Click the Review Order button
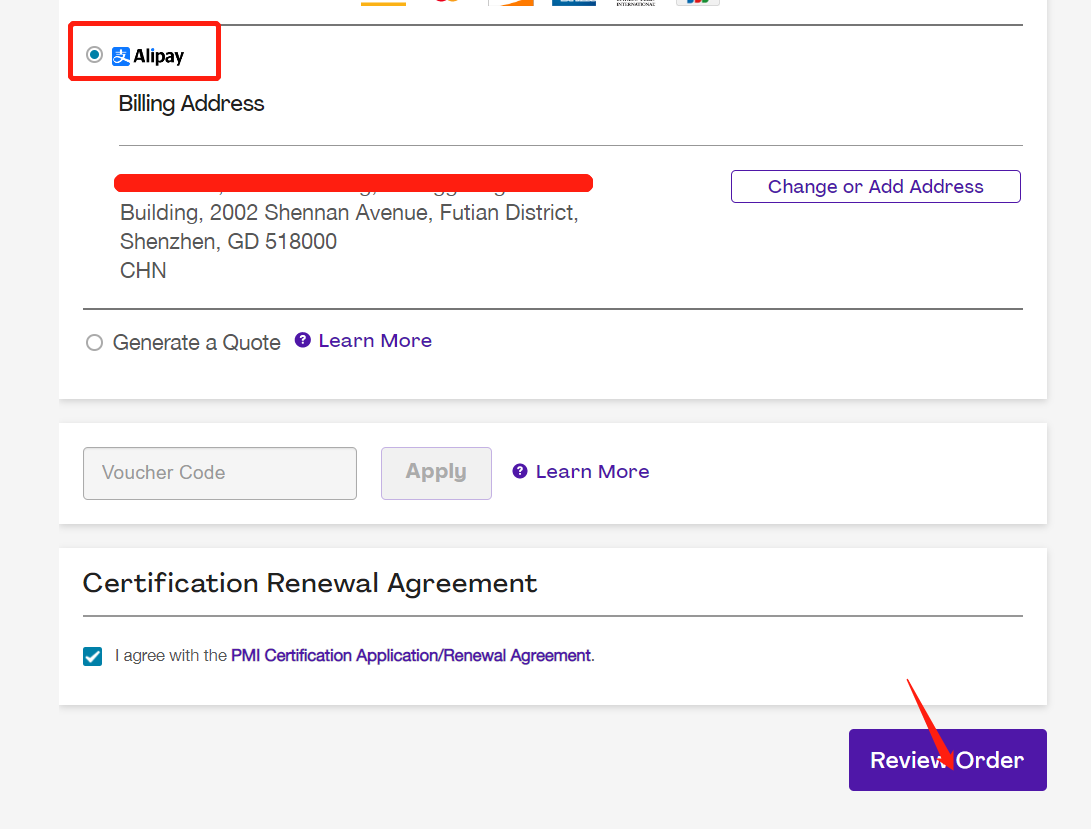The height and width of the screenshot is (829, 1091). click(948, 759)
